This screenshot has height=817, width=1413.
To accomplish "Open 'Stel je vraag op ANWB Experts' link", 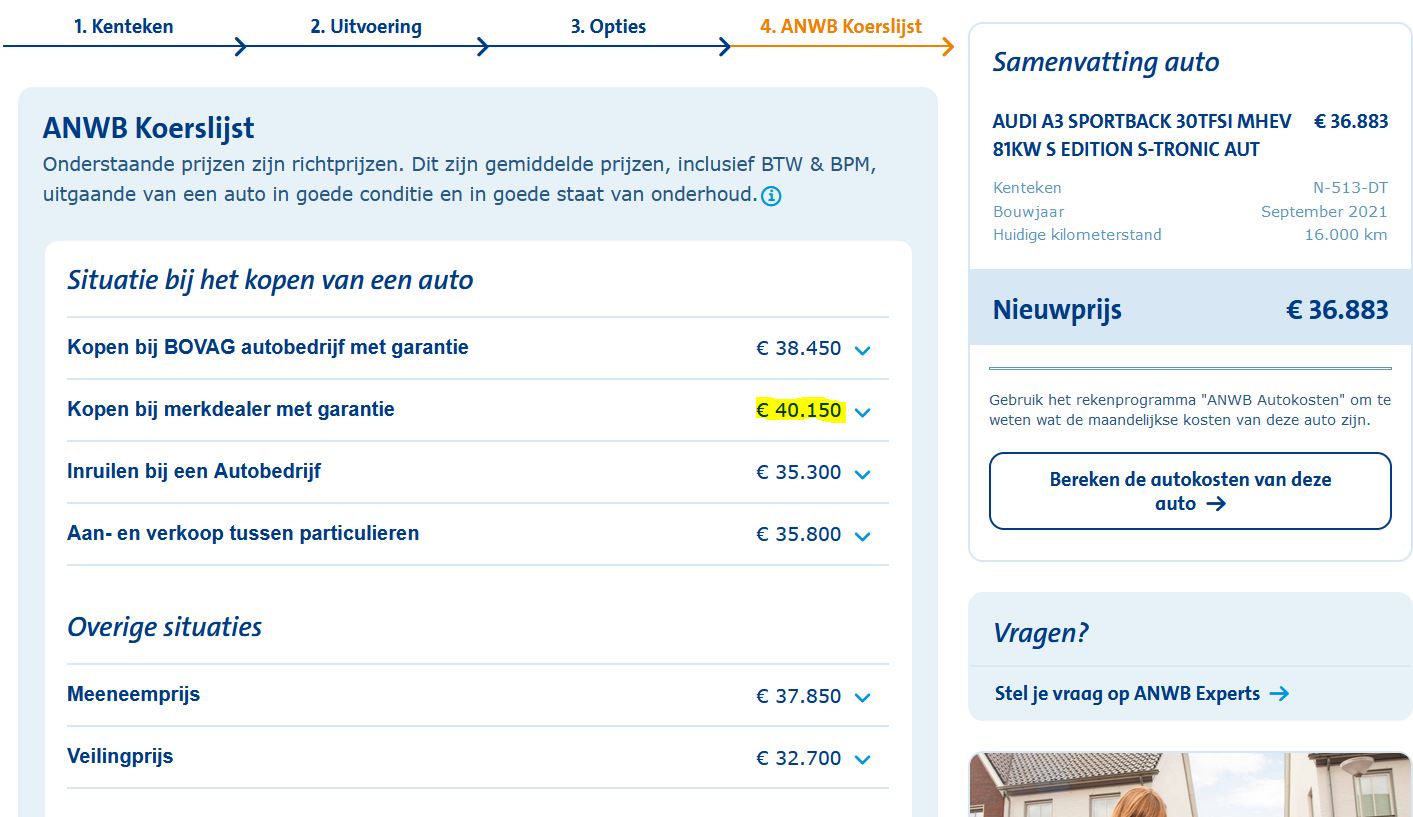I will (1127, 693).
